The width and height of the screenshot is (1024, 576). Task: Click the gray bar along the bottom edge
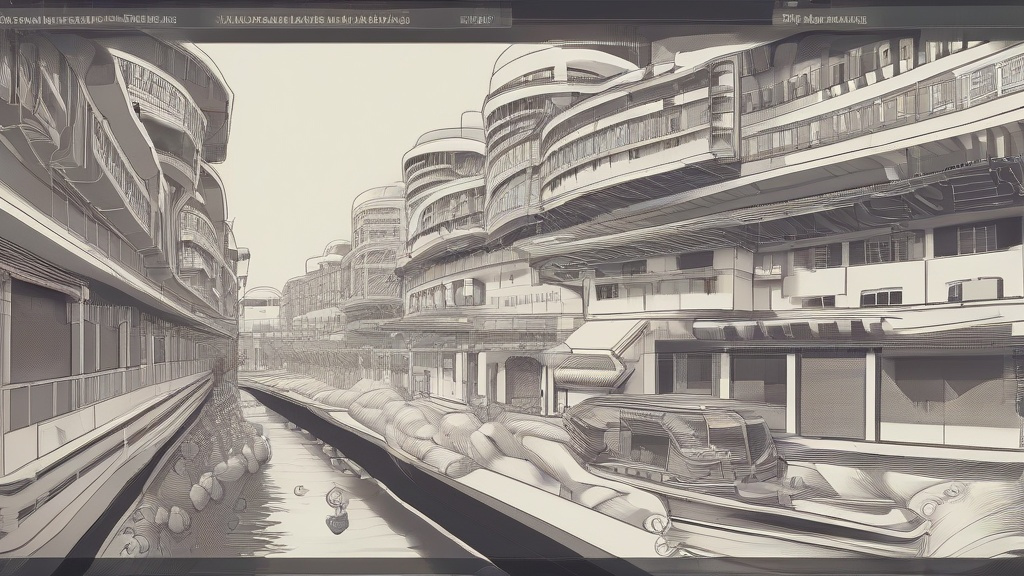512,566
